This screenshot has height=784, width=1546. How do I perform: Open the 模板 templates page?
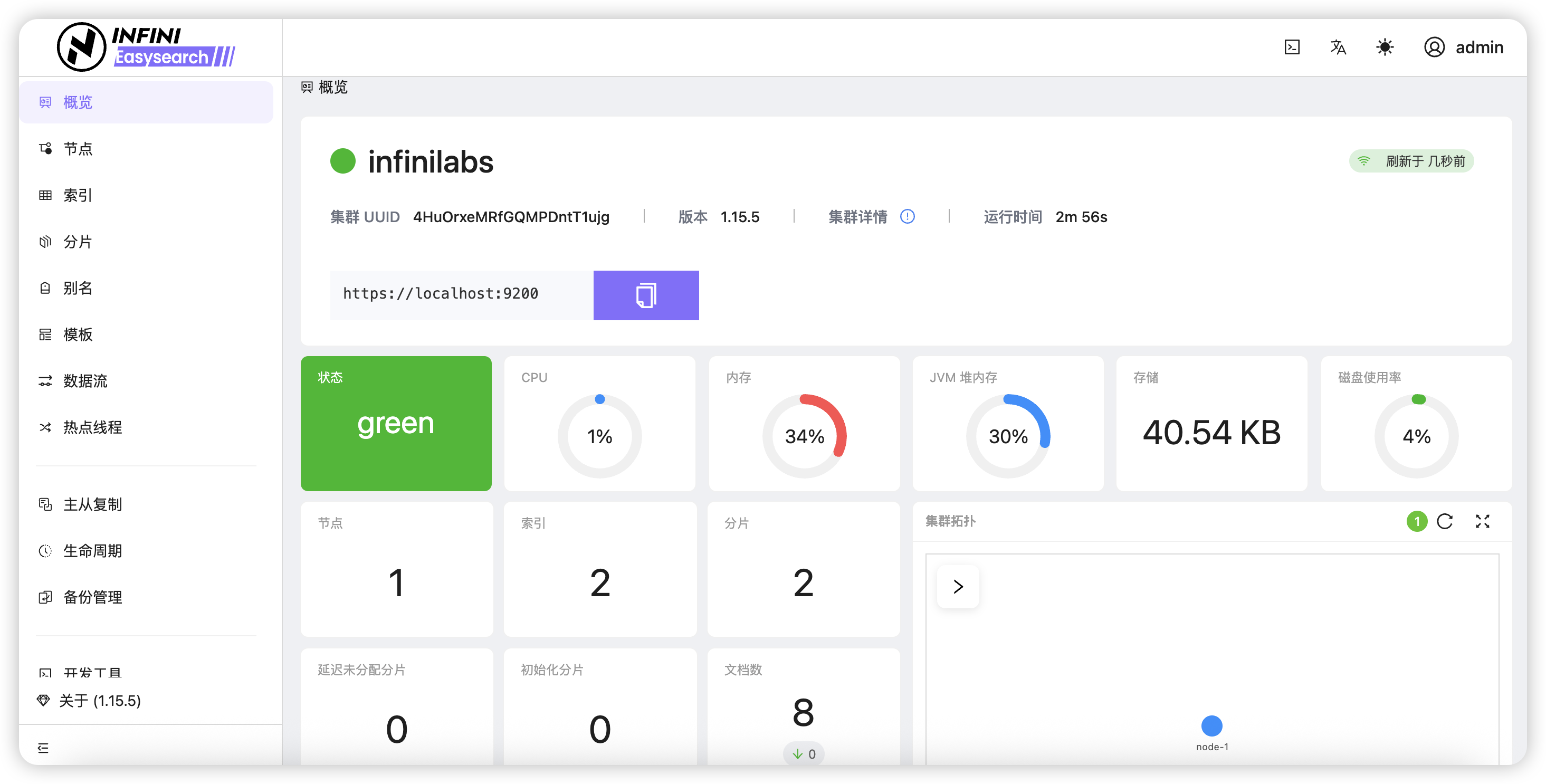point(146,334)
